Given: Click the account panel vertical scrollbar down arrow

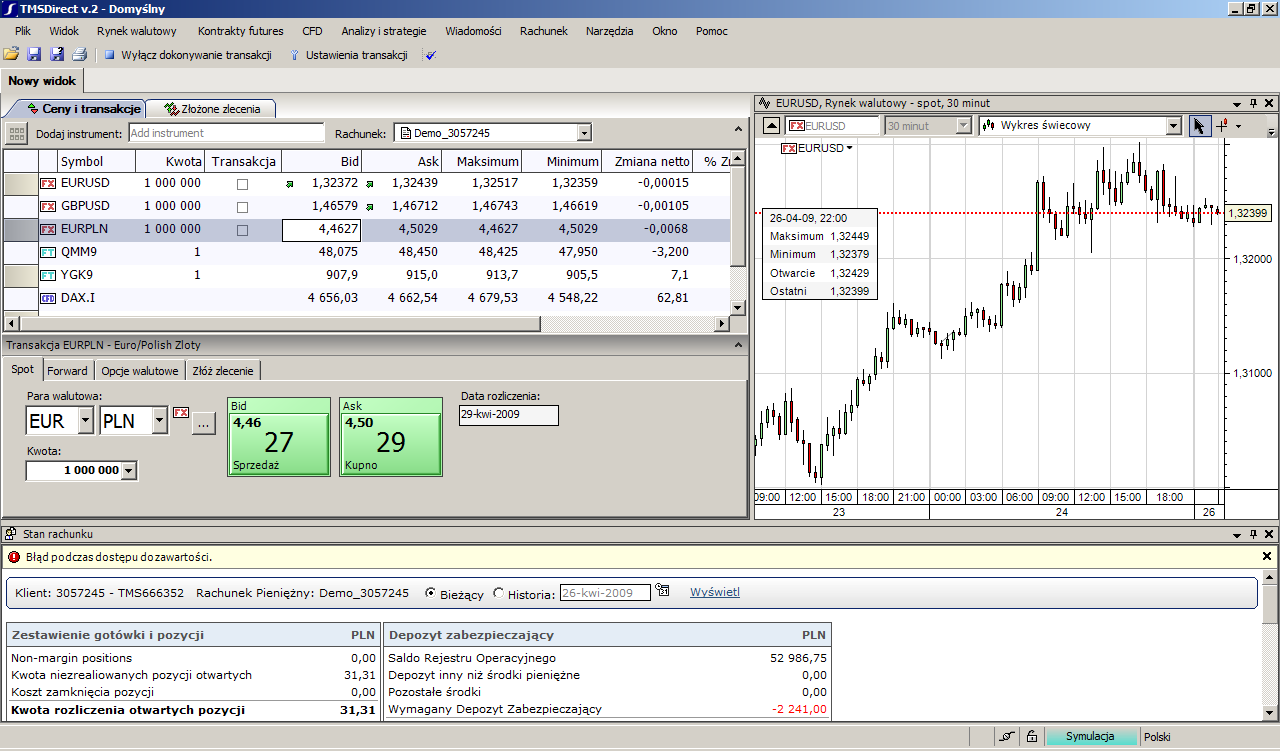Looking at the screenshot, I should click(x=1270, y=714).
